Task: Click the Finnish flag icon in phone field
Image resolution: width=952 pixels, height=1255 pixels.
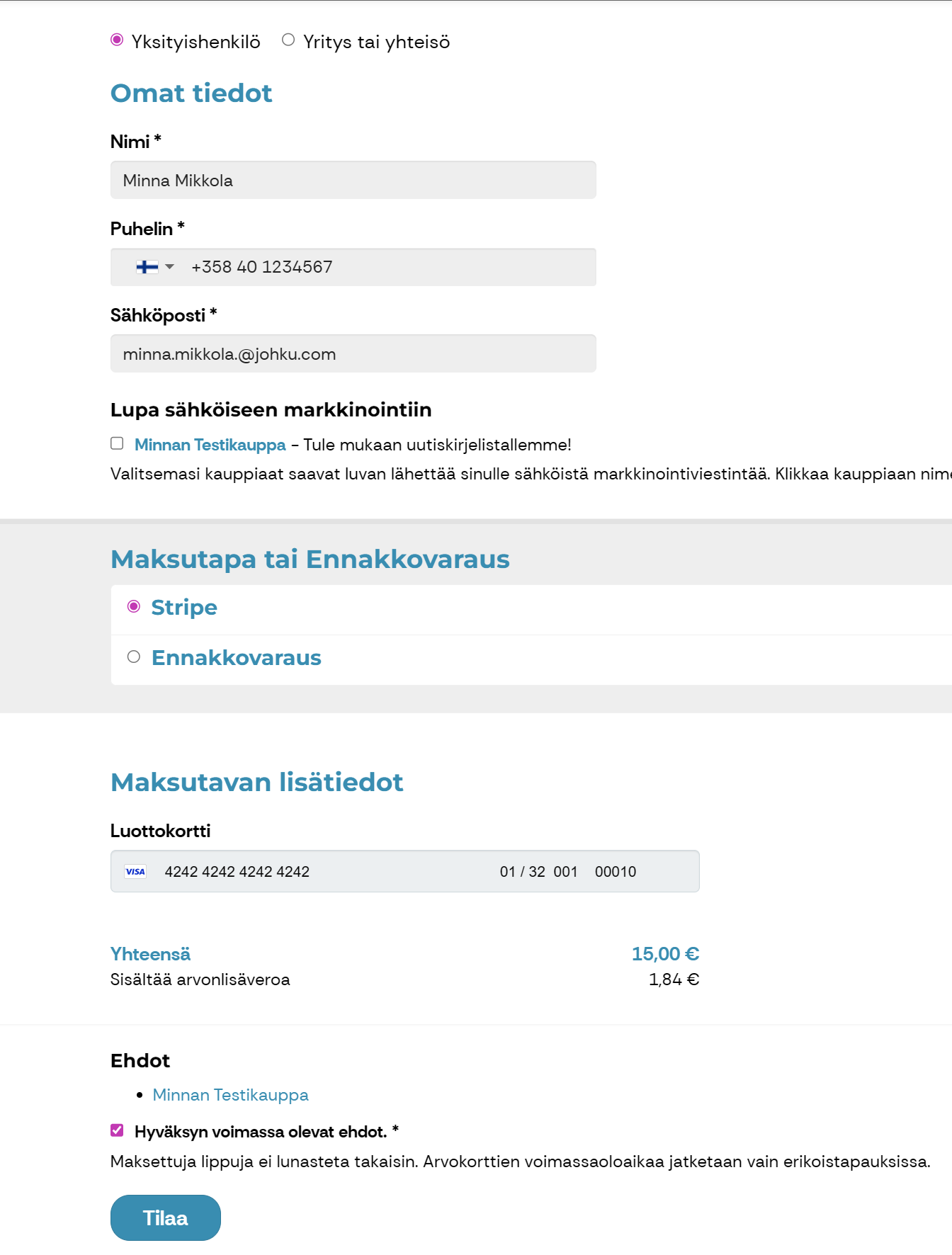Action: (147, 267)
